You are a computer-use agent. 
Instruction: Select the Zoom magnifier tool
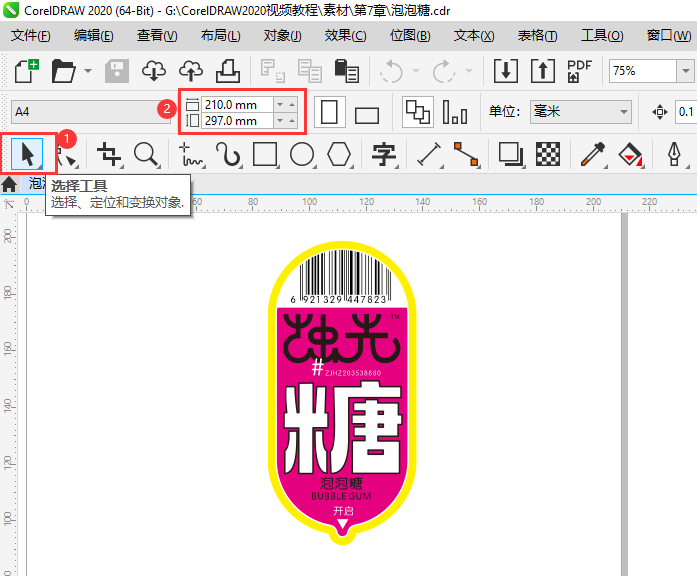[146, 154]
